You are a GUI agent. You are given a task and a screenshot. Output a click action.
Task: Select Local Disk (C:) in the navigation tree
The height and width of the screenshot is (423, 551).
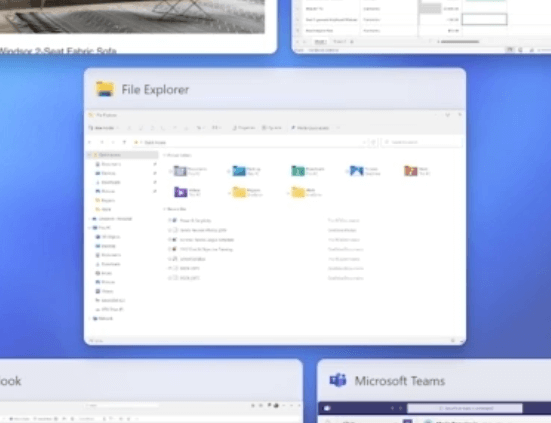pyautogui.click(x=111, y=300)
